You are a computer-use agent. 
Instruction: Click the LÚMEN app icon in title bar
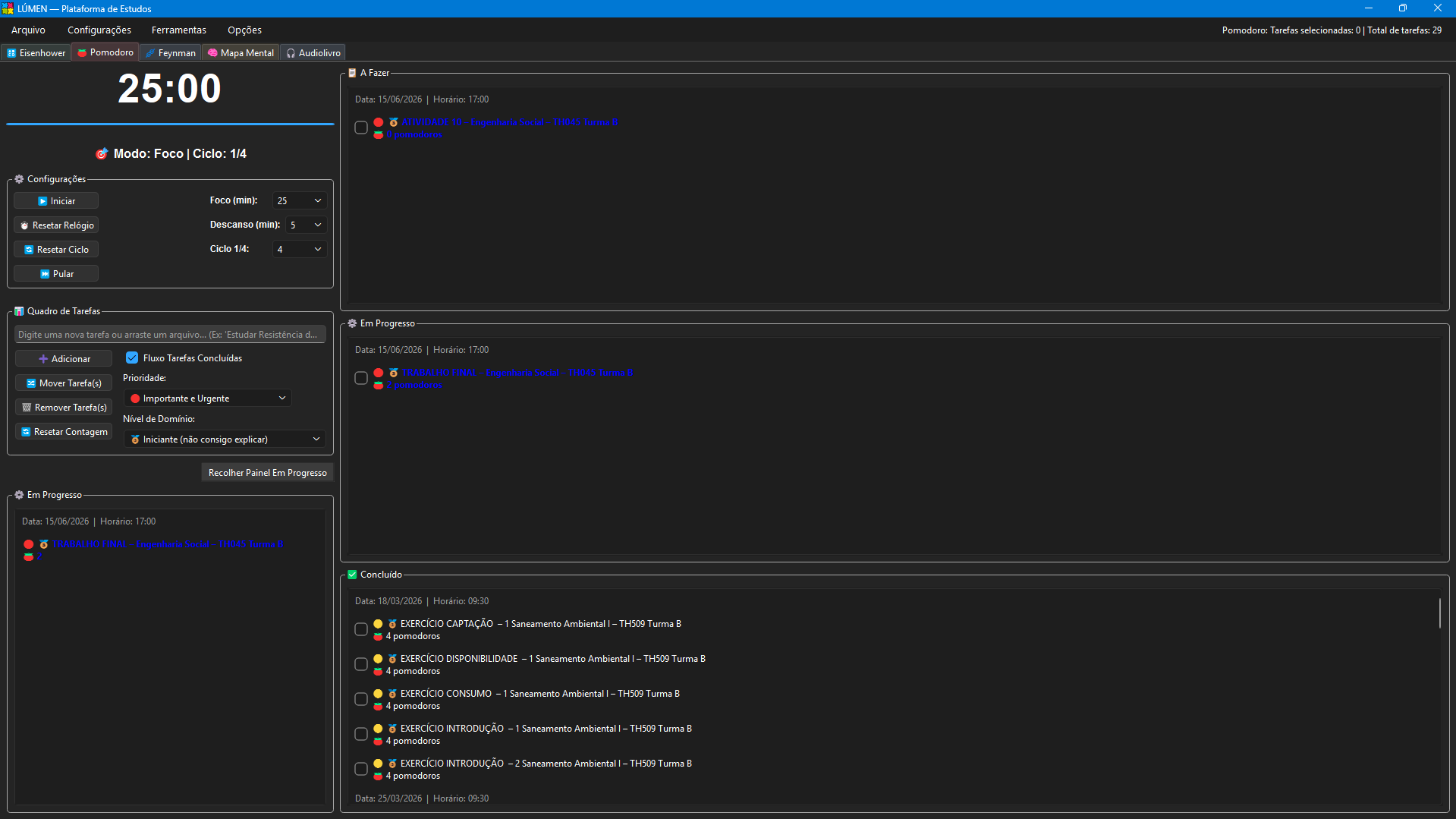(x=8, y=8)
